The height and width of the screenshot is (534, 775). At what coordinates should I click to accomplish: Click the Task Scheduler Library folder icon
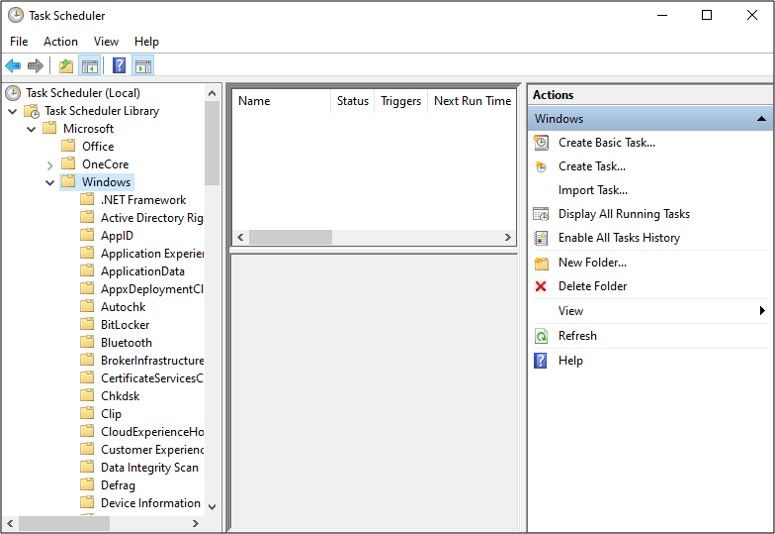click(x=32, y=111)
